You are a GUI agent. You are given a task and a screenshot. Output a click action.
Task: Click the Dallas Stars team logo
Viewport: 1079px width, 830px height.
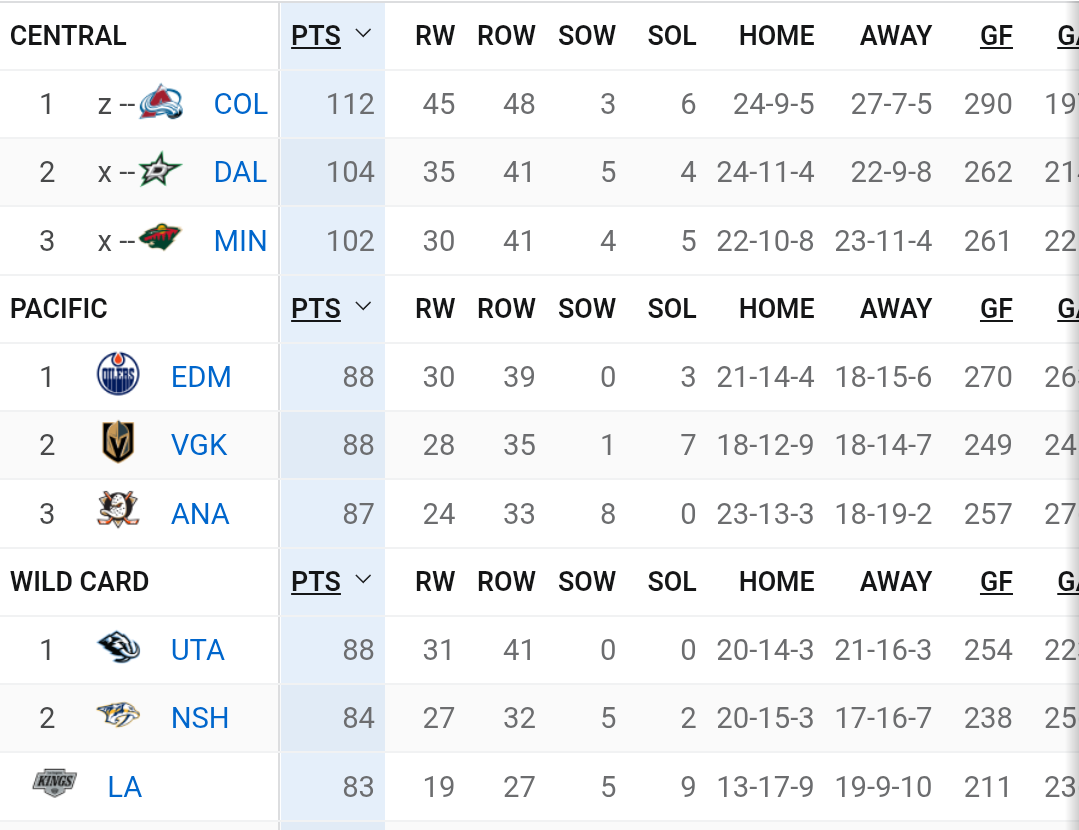[x=160, y=172]
